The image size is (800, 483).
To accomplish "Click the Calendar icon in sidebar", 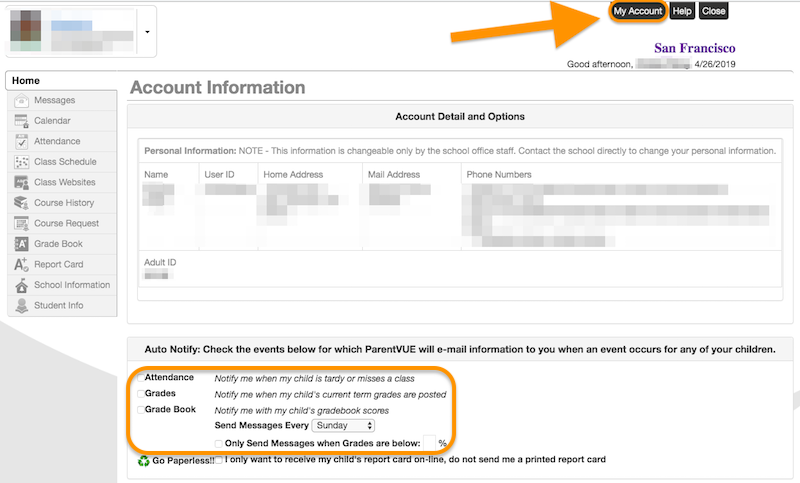I will (x=22, y=121).
